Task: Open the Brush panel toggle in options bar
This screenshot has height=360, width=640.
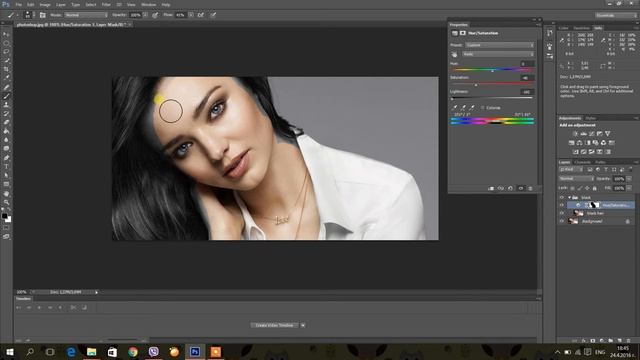Action: [42, 15]
